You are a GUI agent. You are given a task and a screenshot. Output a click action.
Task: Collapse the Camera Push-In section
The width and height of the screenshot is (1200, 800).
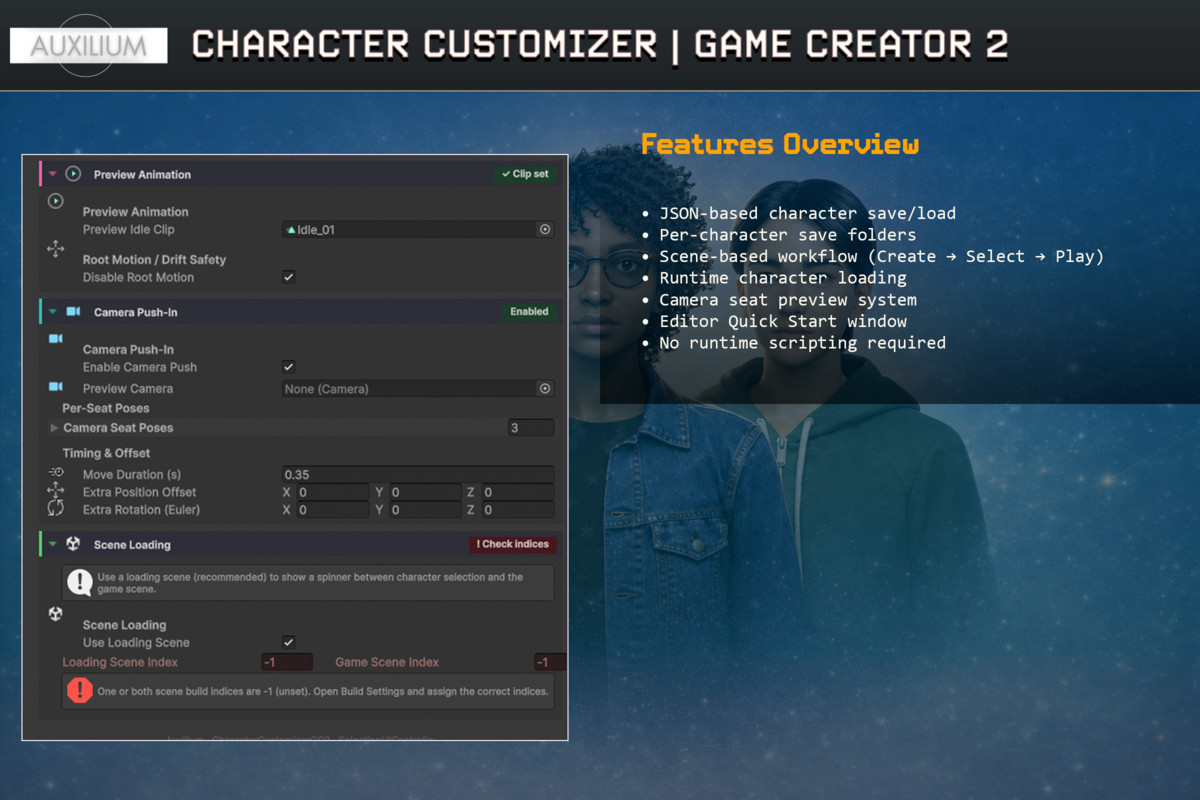[x=52, y=312]
